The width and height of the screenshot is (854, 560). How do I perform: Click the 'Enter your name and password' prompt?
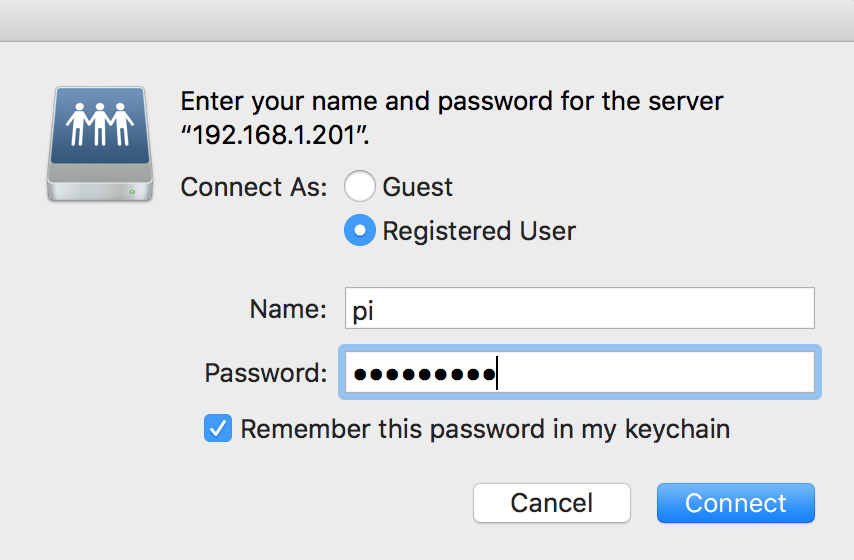(x=450, y=101)
